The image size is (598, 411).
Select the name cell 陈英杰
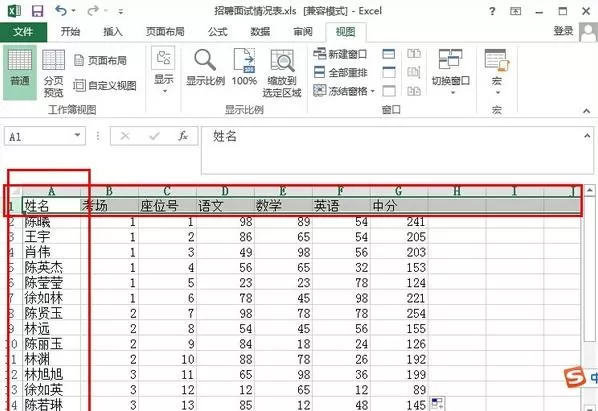(x=52, y=267)
